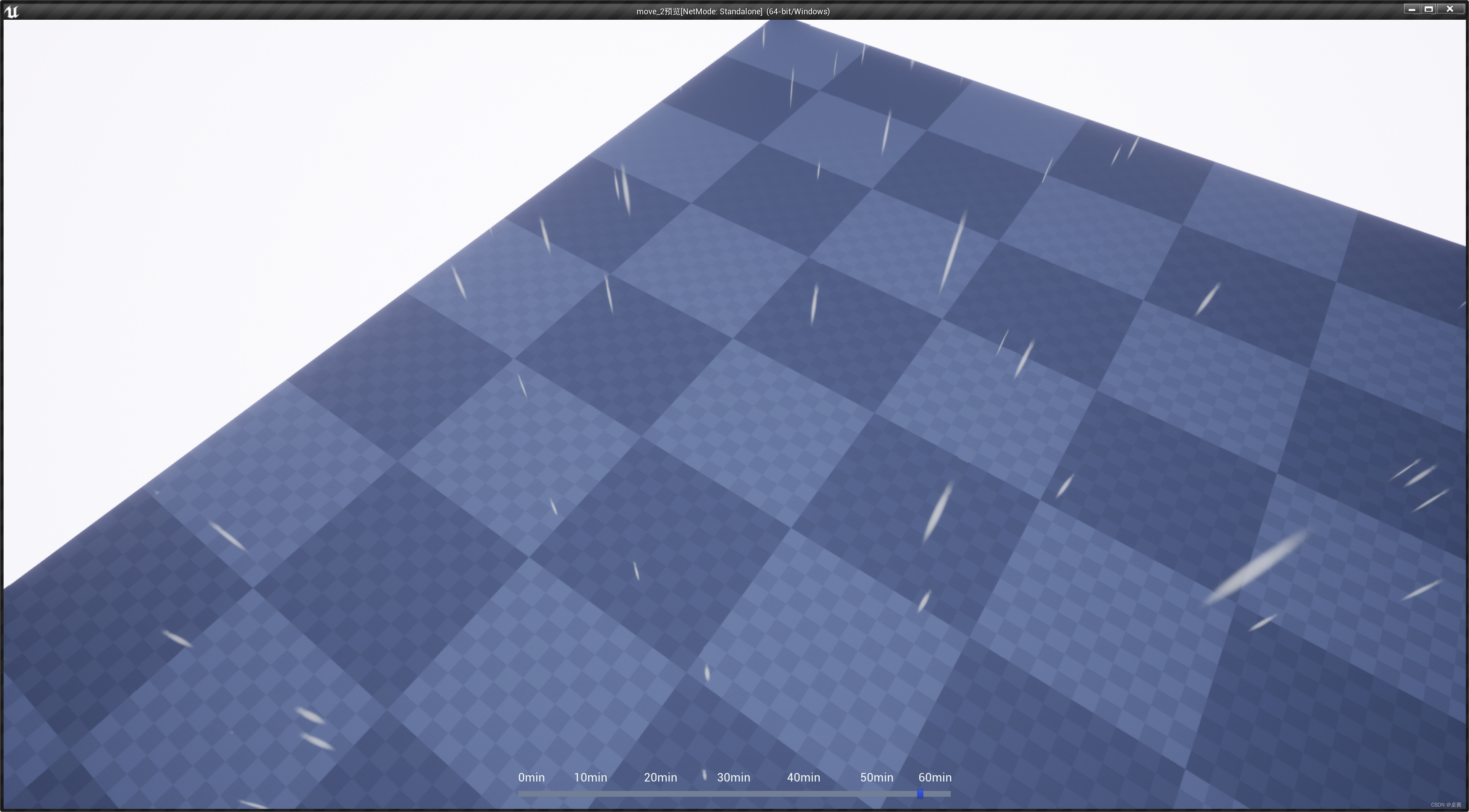Choose the 50min time label
The height and width of the screenshot is (812, 1469).
(876, 777)
